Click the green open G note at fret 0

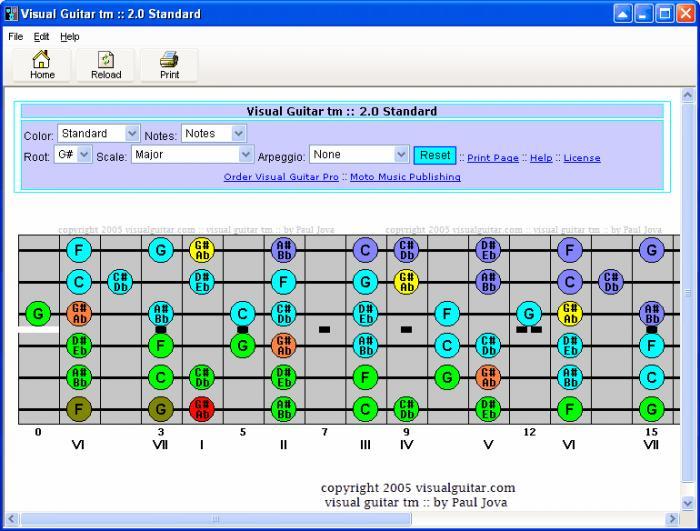click(38, 314)
